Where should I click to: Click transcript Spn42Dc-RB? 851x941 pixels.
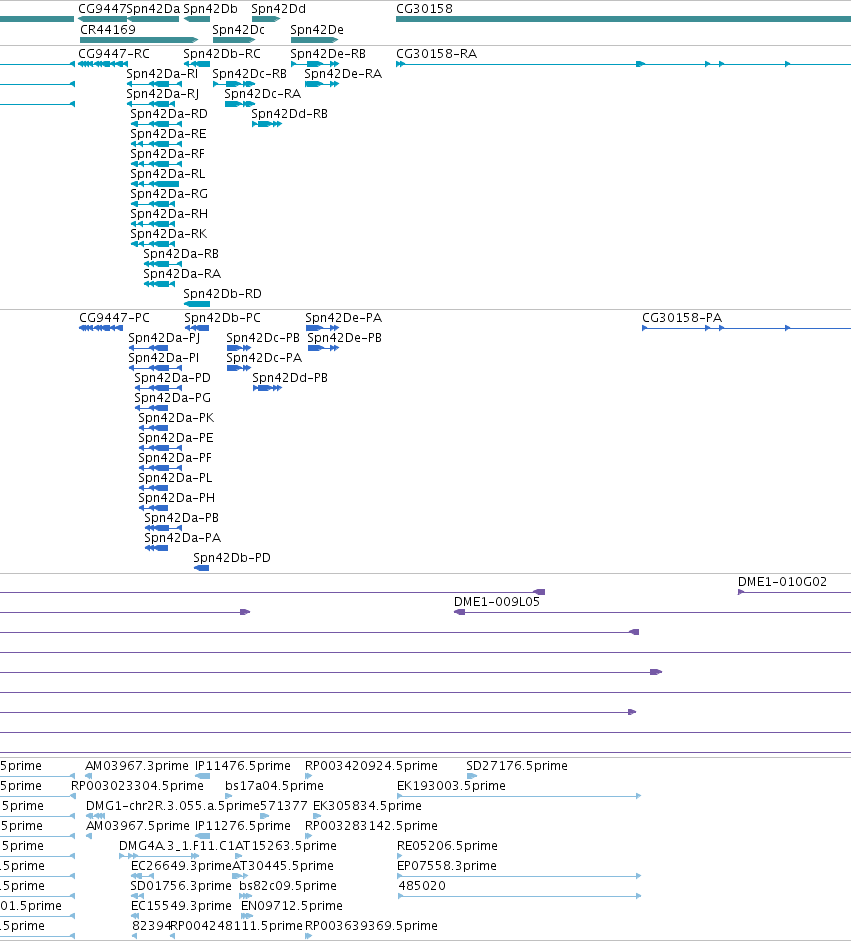coord(250,73)
